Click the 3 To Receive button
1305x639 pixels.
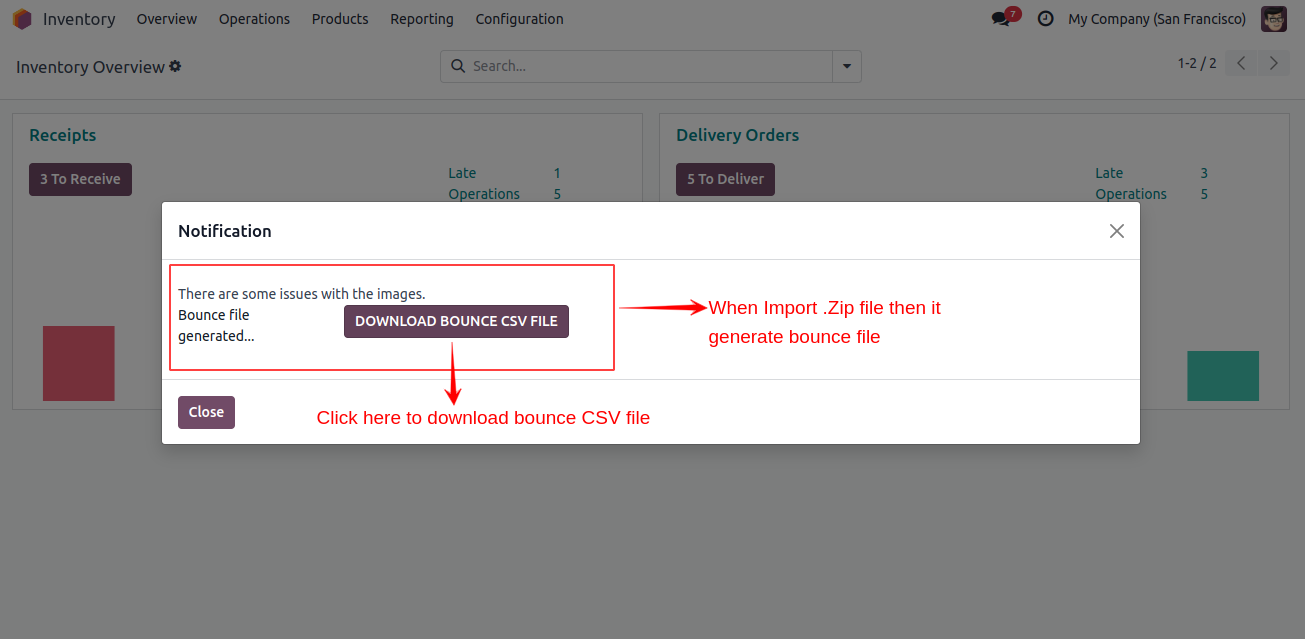80,179
